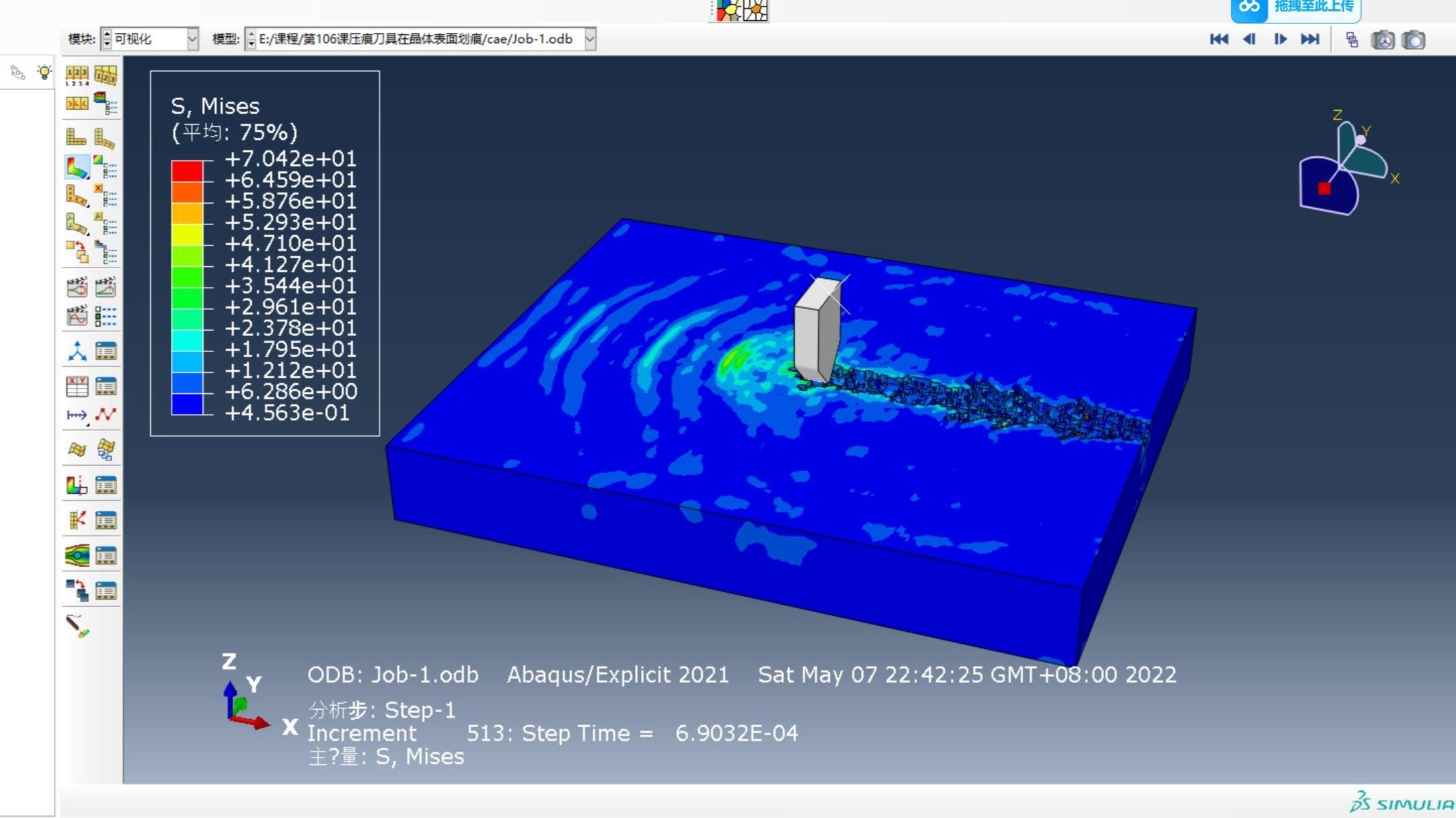
Task: Click the module stepper arrows
Action: (x=107, y=39)
